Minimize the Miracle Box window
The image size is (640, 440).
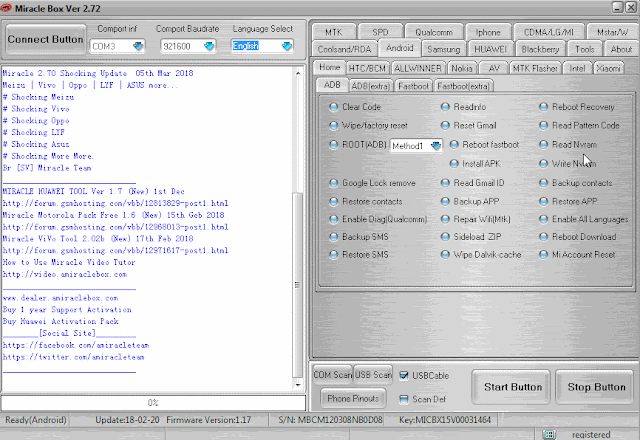[x=618, y=7]
